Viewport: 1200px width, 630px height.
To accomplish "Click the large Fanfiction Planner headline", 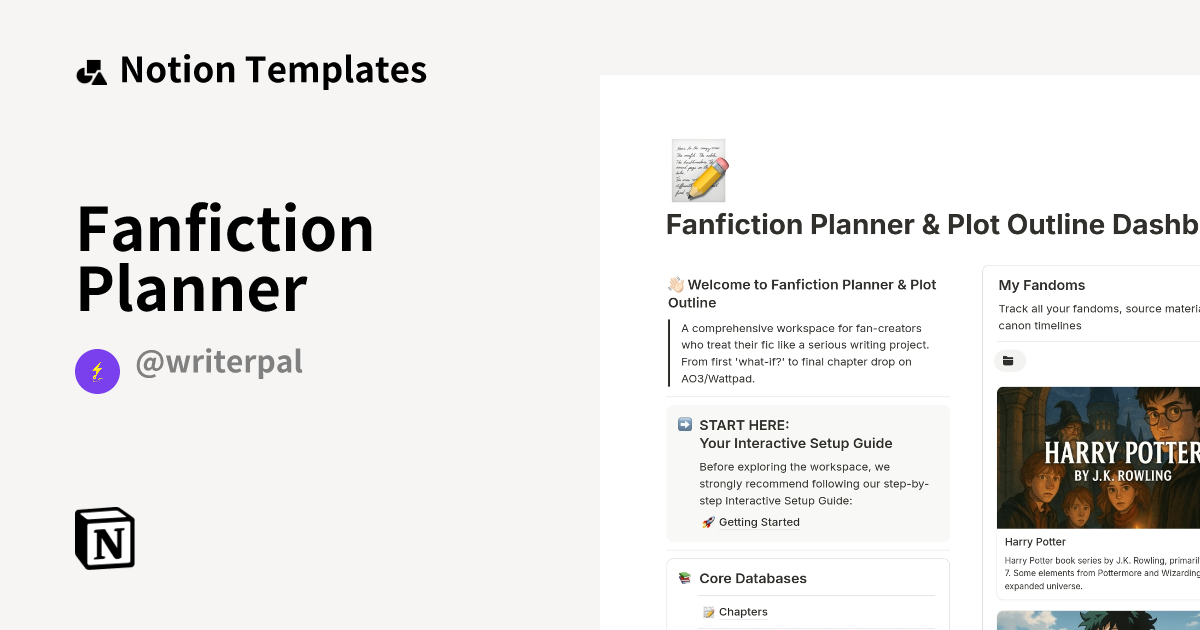I will [225, 258].
